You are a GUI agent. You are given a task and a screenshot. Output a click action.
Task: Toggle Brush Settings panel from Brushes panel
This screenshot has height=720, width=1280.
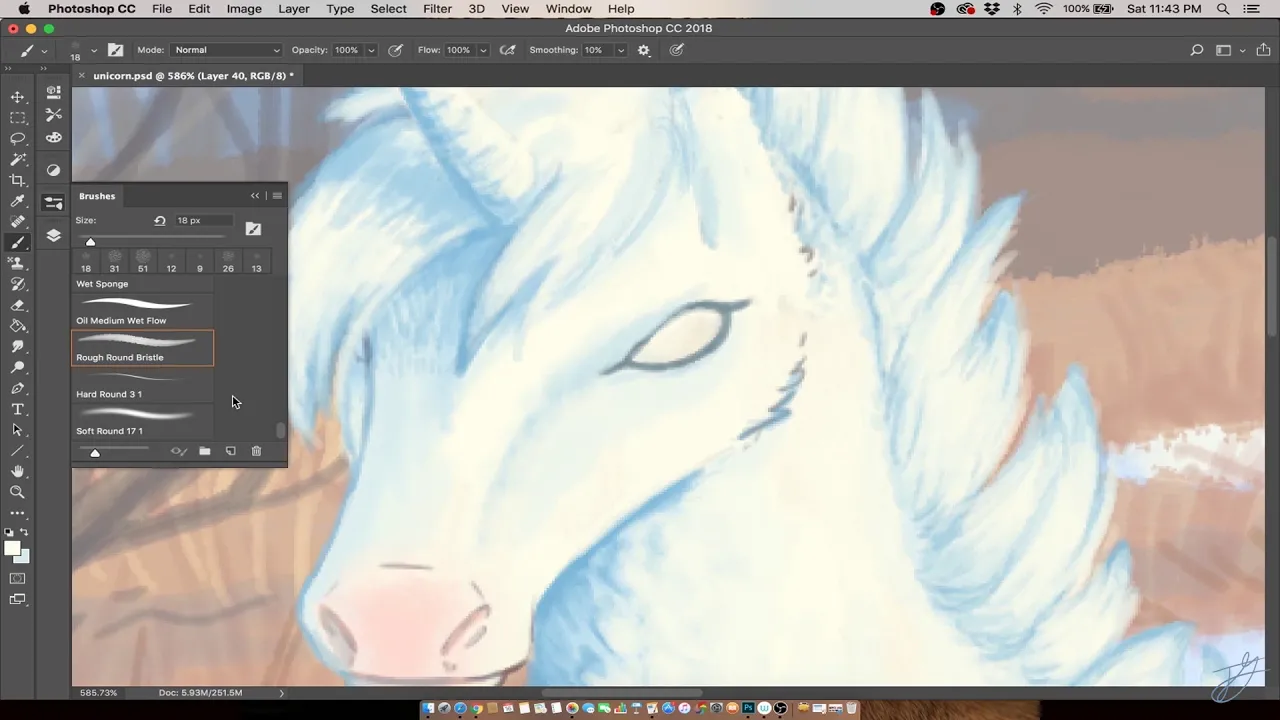[253, 229]
